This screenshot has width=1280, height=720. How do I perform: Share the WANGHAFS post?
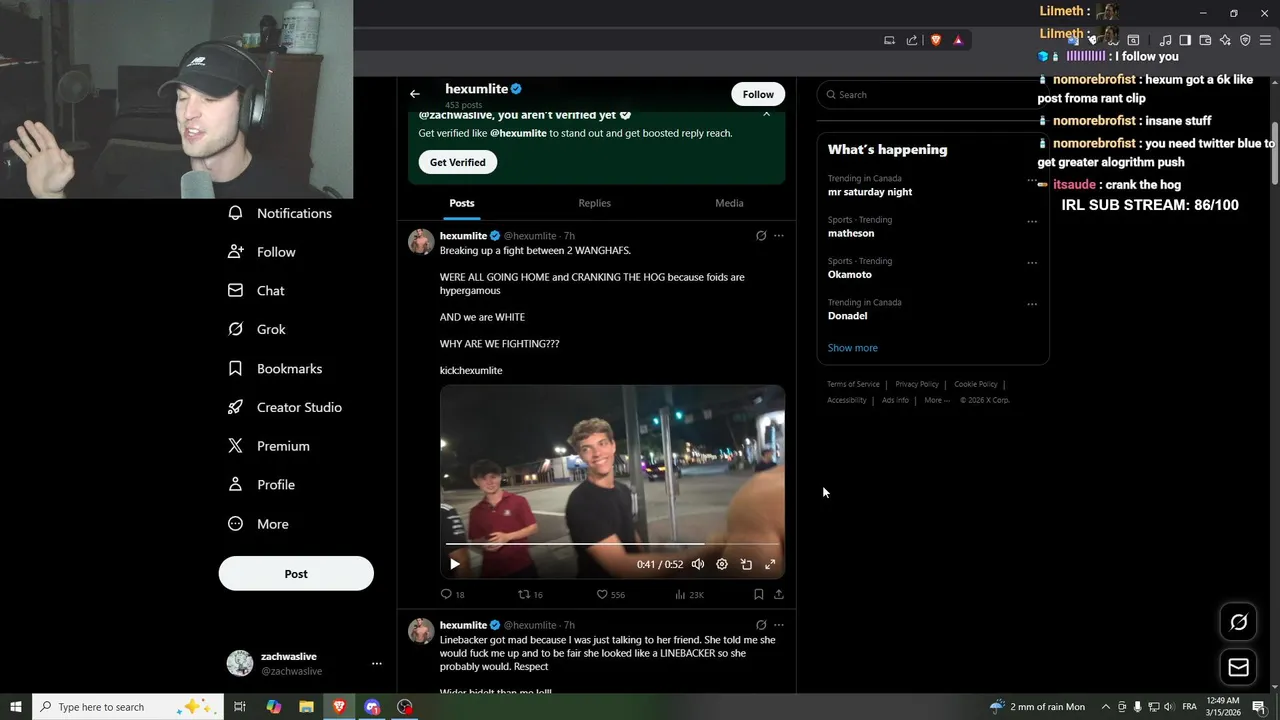coord(779,594)
